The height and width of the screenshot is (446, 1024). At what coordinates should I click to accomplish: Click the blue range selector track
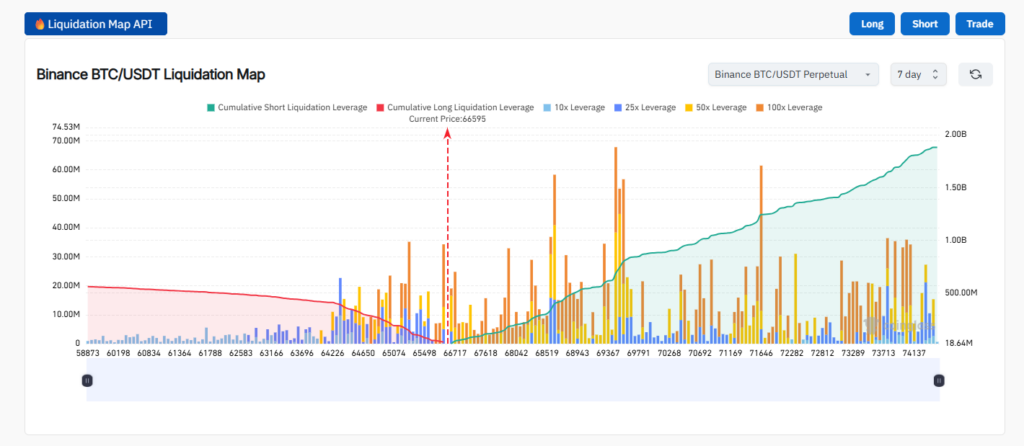pos(512,387)
